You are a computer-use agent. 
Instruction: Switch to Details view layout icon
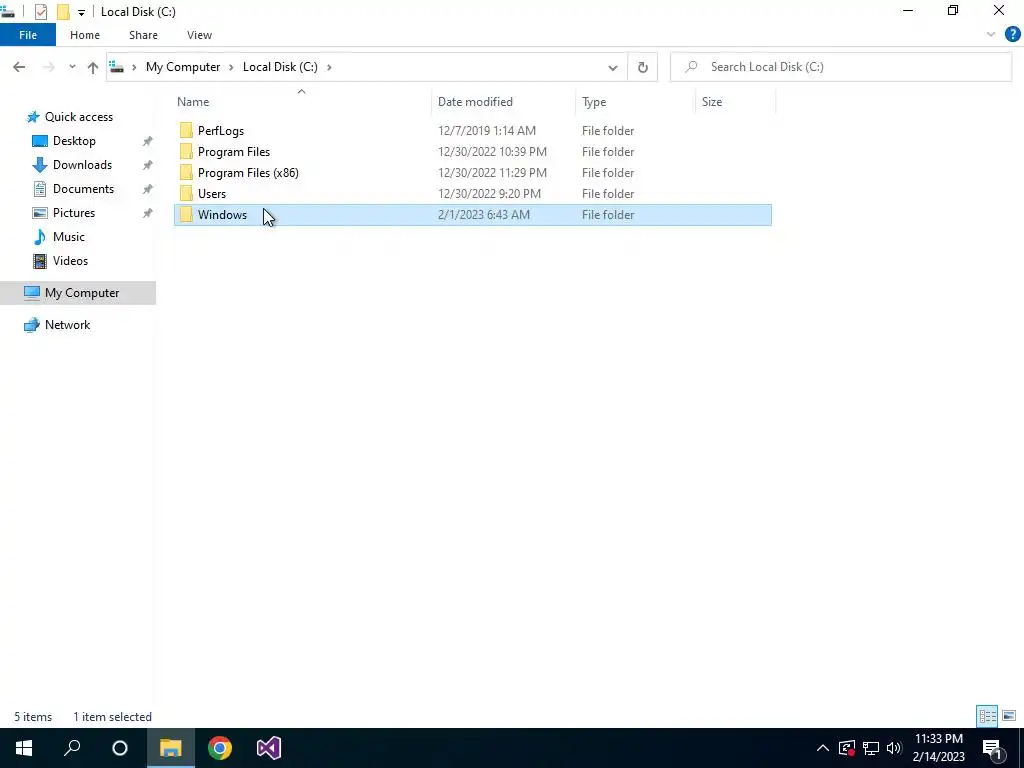pyautogui.click(x=987, y=716)
